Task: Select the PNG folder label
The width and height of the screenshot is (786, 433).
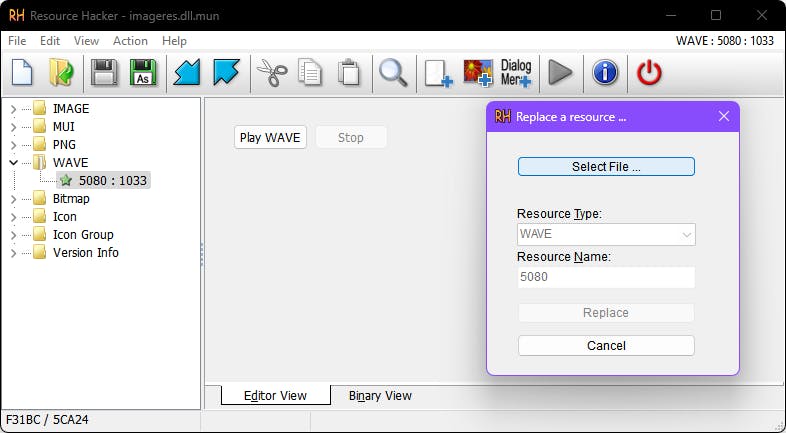Action: [x=64, y=145]
